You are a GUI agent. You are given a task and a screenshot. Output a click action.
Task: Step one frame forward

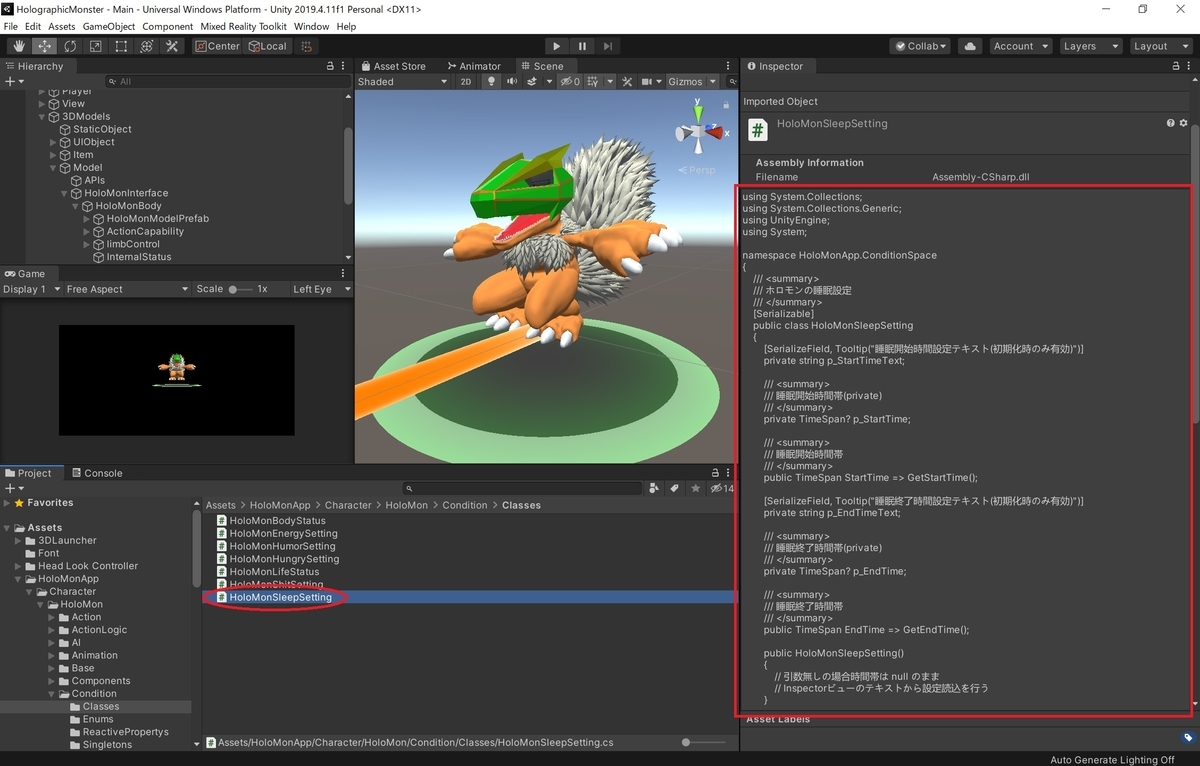point(608,46)
